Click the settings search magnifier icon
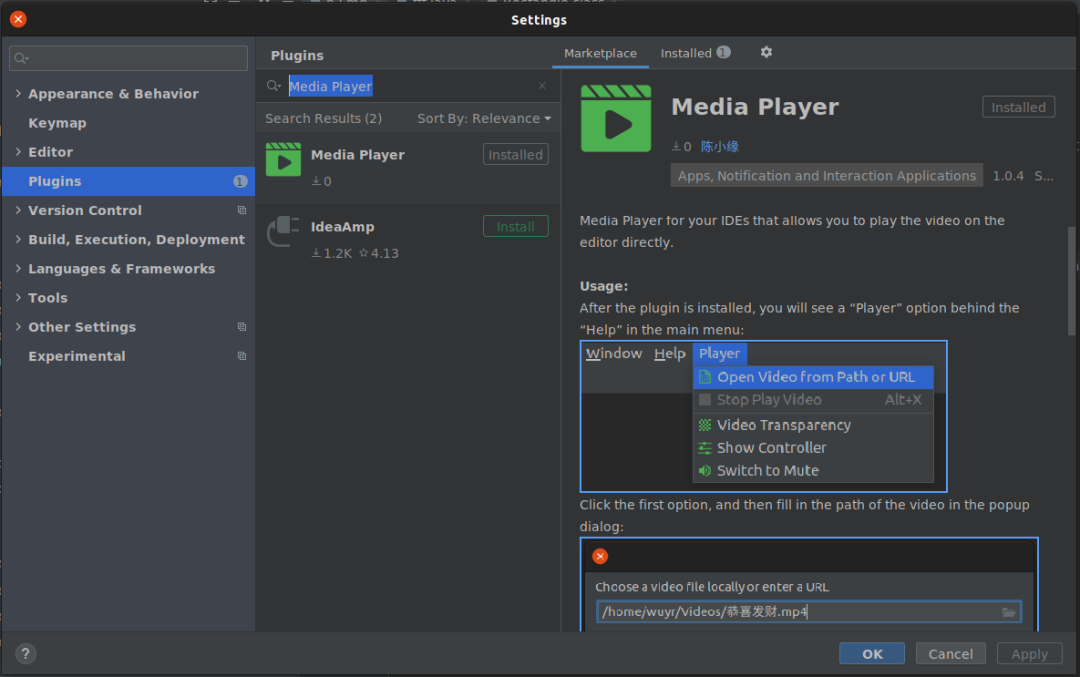Image resolution: width=1080 pixels, height=677 pixels. click(21, 59)
